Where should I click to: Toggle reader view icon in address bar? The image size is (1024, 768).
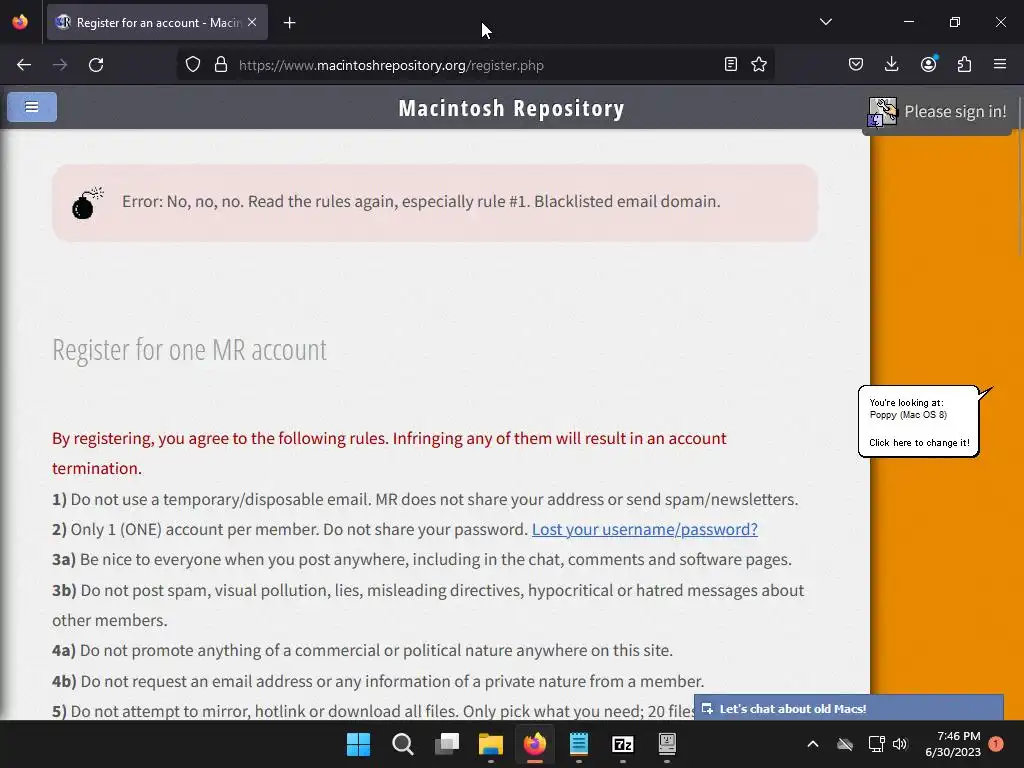coord(731,64)
